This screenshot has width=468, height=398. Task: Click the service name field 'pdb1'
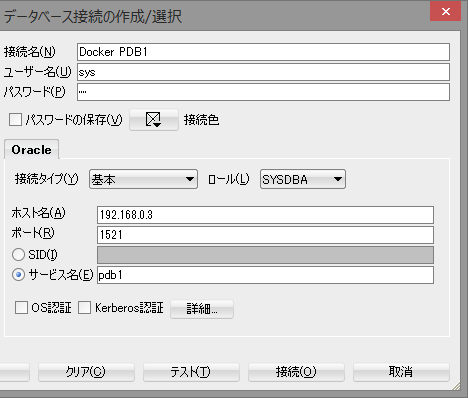[x=265, y=275]
